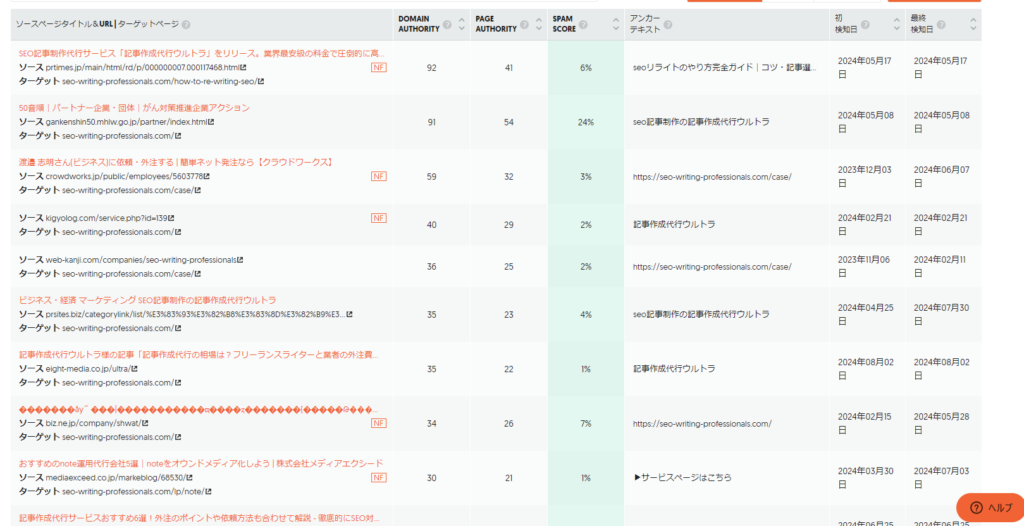Open external link icon for gankenshin50.mhlw.go.jp source

point(211,122)
